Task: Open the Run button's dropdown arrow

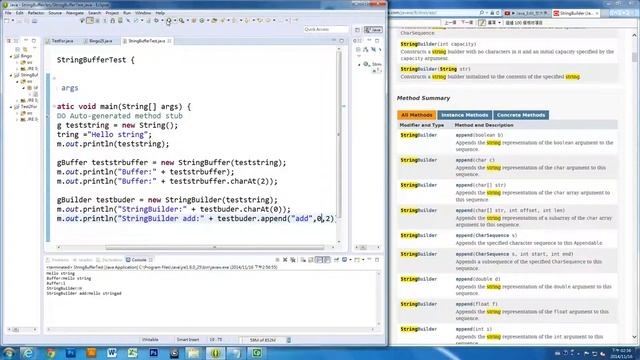Action: pyautogui.click(x=175, y=20)
